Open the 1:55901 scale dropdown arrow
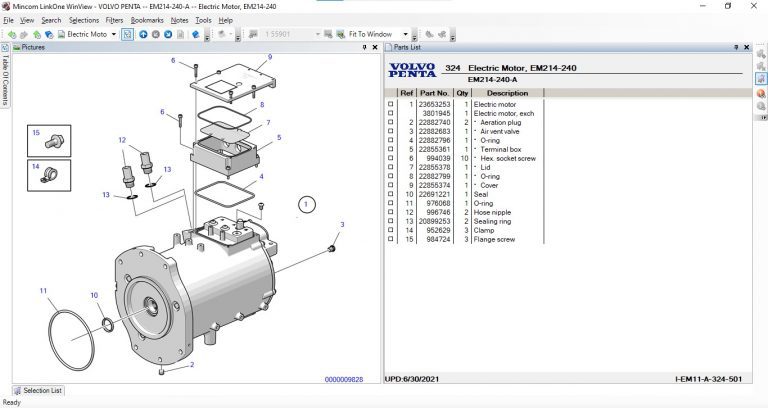The height and width of the screenshot is (408, 768). click(x=317, y=34)
